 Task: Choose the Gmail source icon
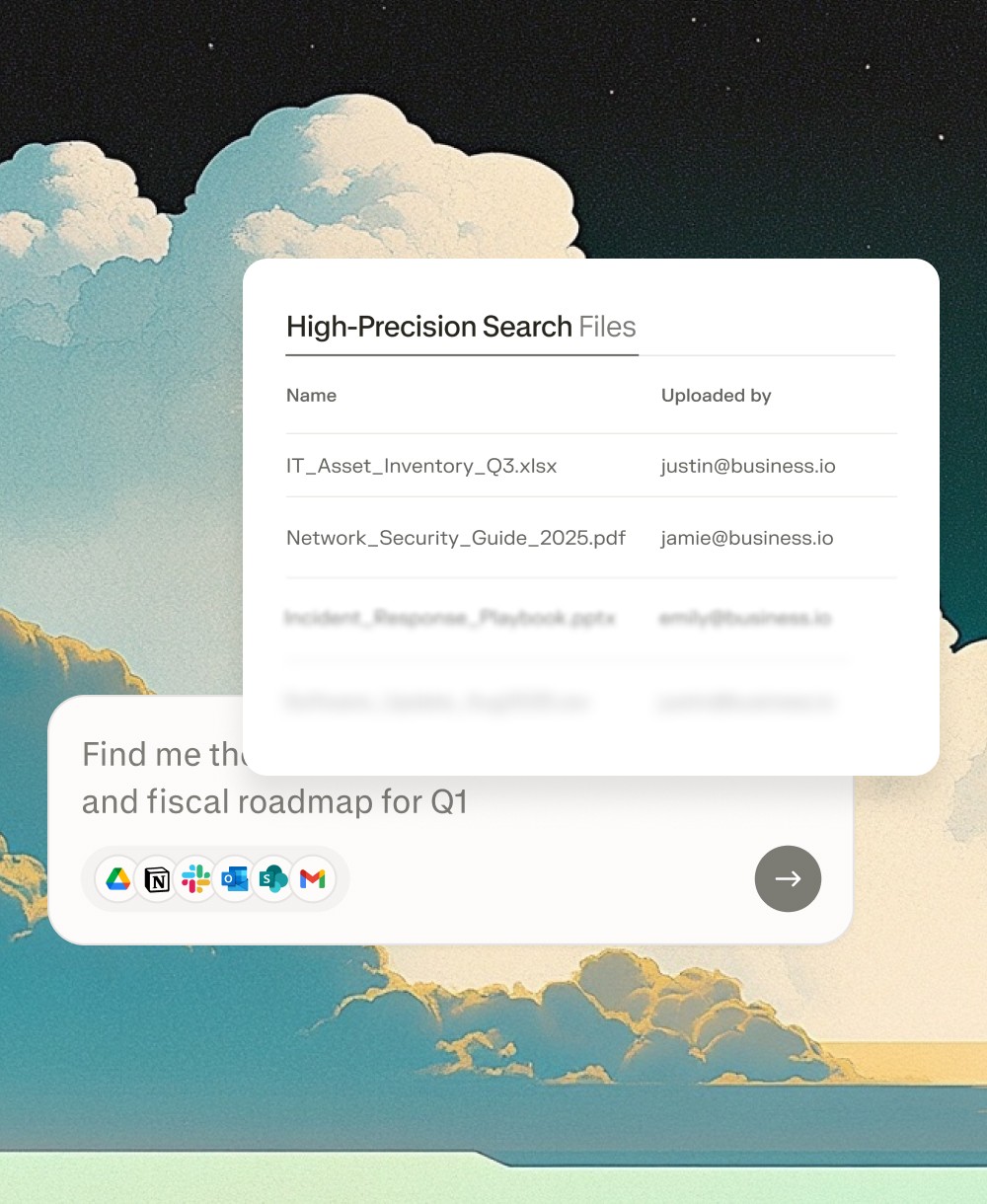[x=312, y=878]
